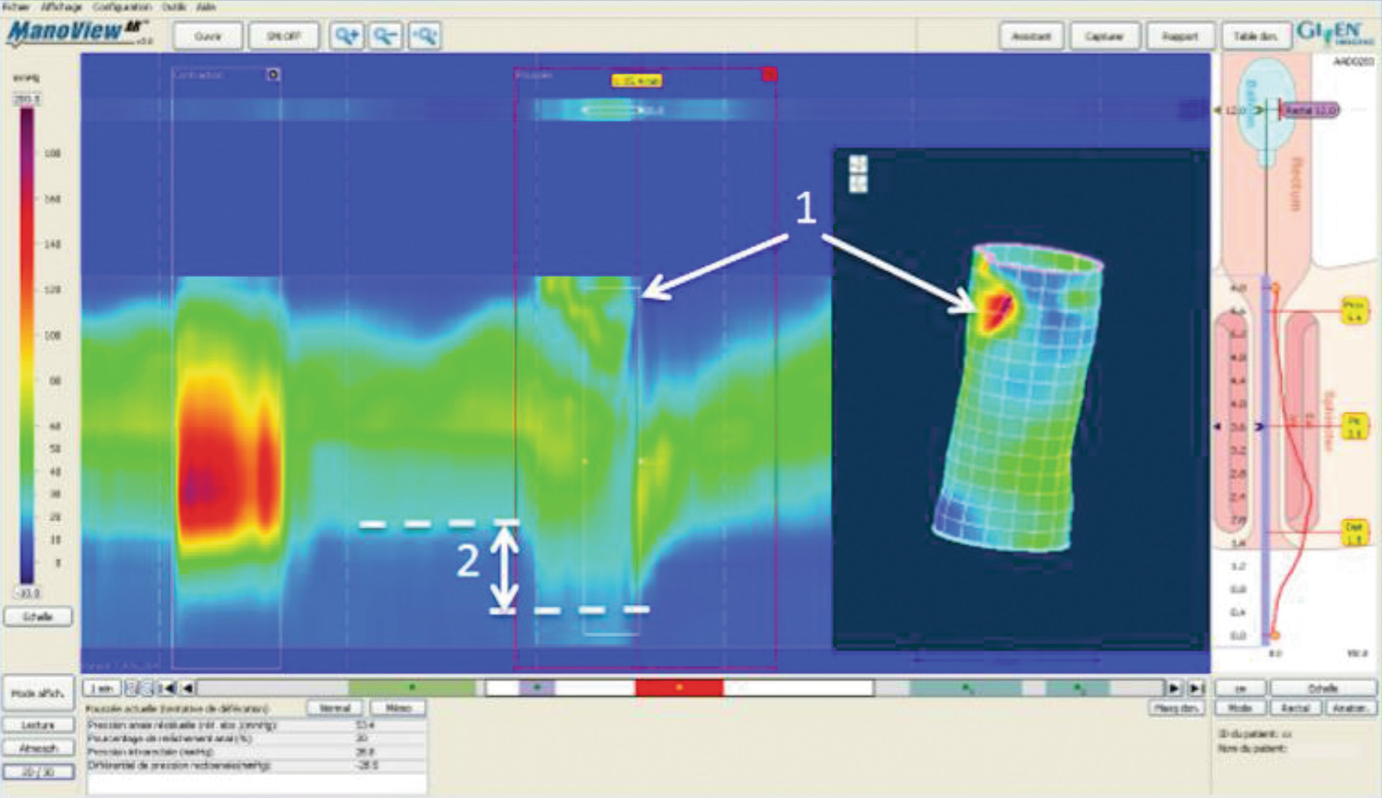Click the zoom out magnifier icon
The height and width of the screenshot is (798, 1382).
point(385,36)
